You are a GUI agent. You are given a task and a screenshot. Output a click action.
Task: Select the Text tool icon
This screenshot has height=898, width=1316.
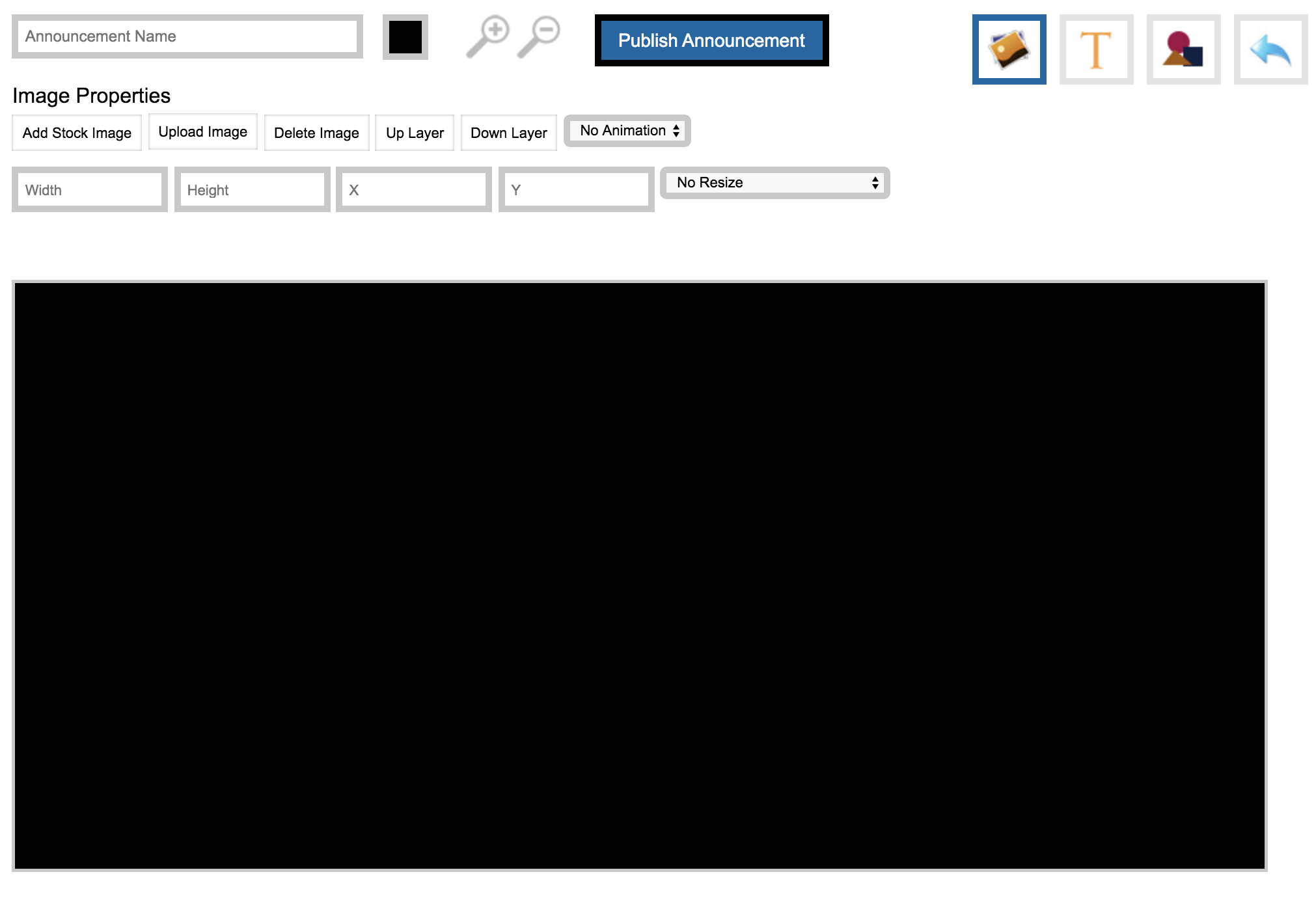[1097, 47]
